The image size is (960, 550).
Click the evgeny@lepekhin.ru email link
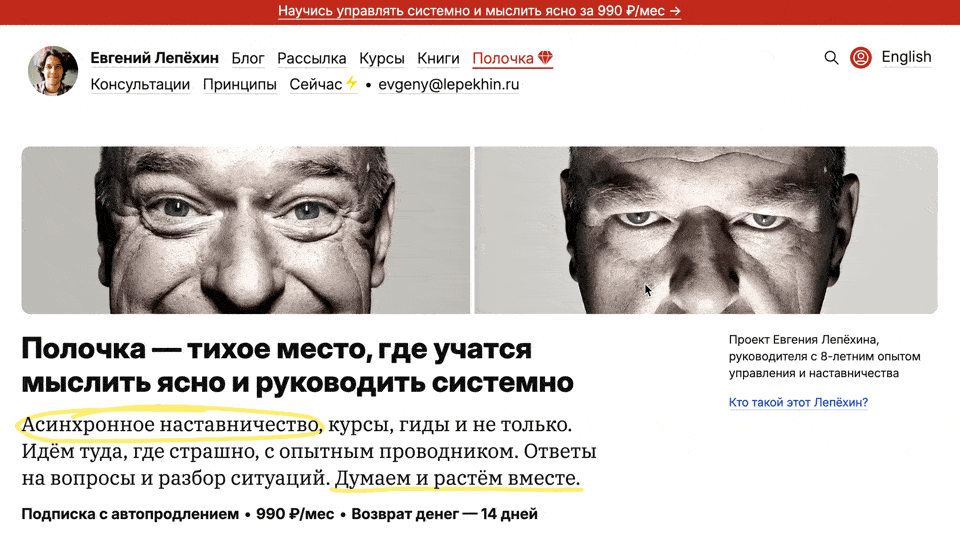tap(449, 85)
